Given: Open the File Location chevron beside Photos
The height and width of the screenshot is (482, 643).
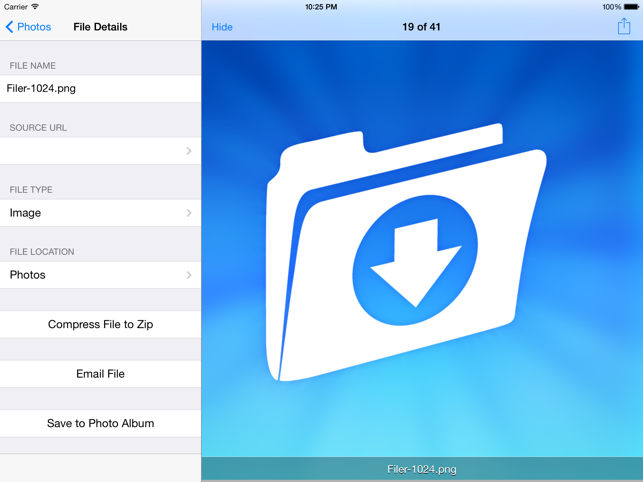Looking at the screenshot, I should (189, 275).
